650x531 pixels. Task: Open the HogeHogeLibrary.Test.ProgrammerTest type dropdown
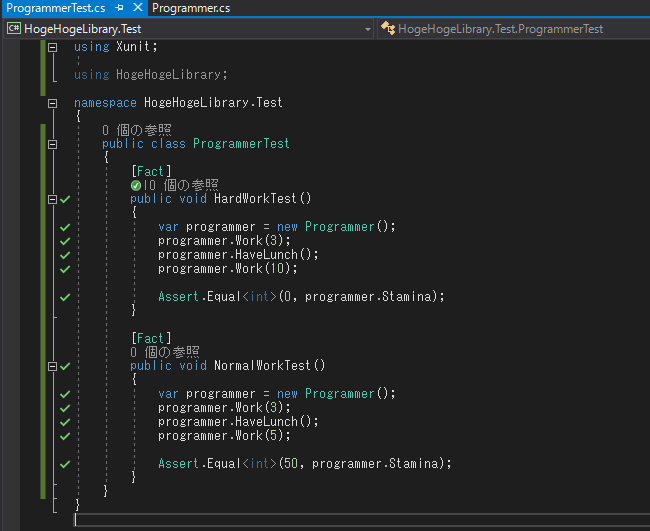pos(514,29)
